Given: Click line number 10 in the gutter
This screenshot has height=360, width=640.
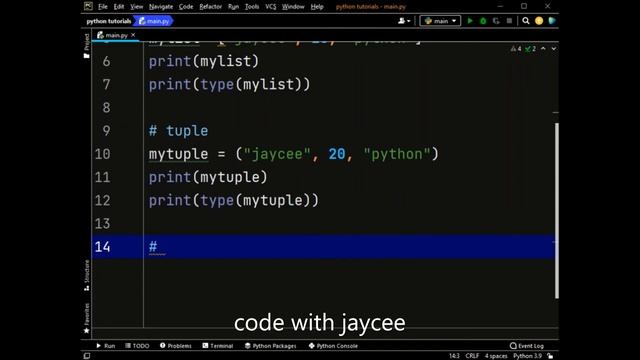Looking at the screenshot, I should pos(102,154).
